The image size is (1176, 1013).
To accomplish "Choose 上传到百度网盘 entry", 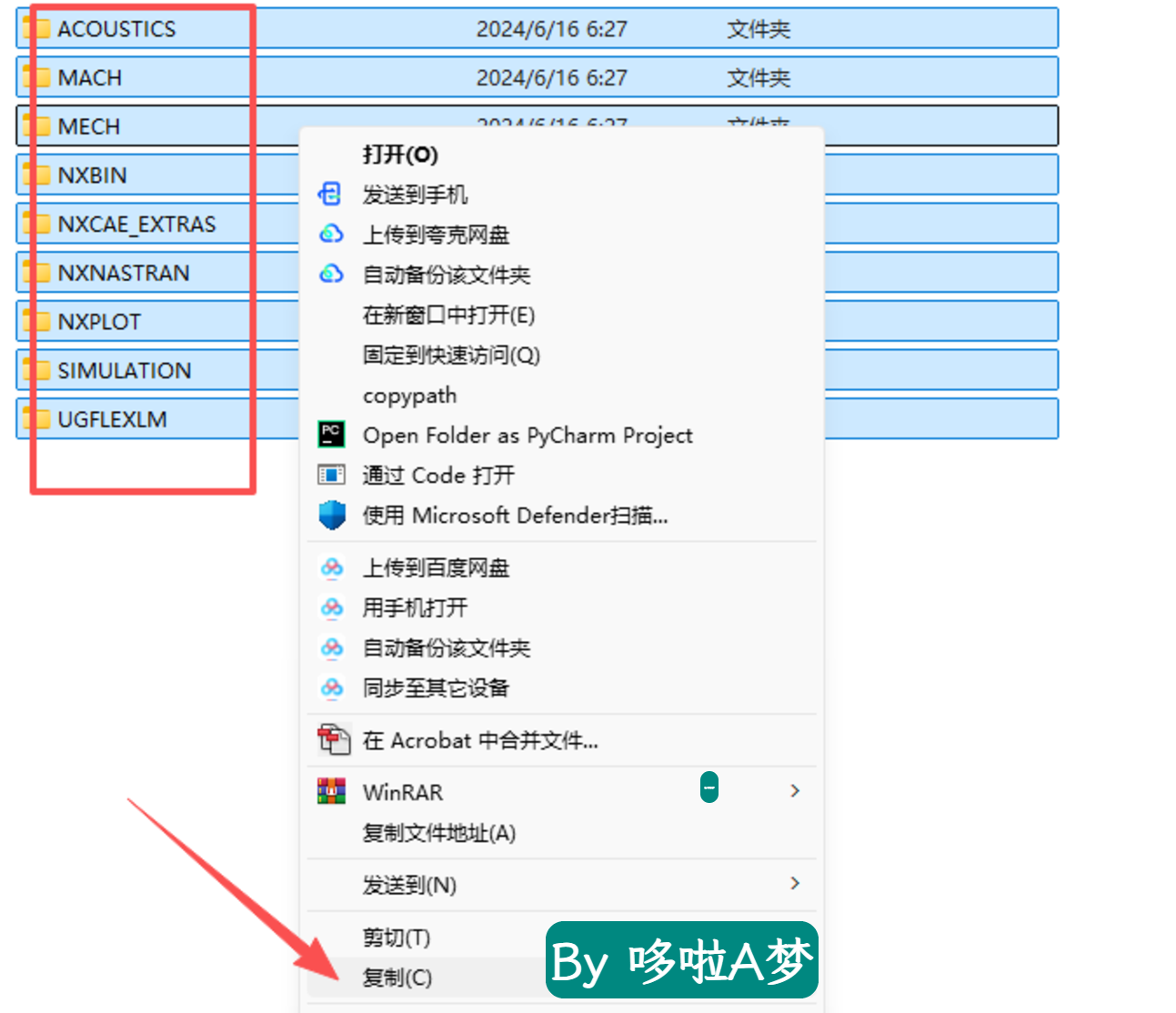I will (436, 568).
